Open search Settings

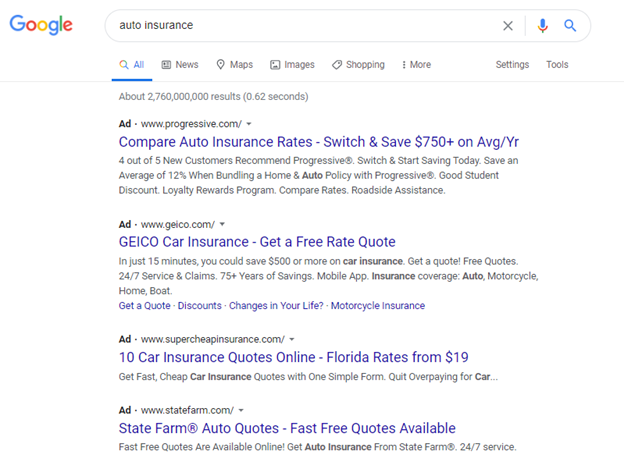tap(512, 65)
